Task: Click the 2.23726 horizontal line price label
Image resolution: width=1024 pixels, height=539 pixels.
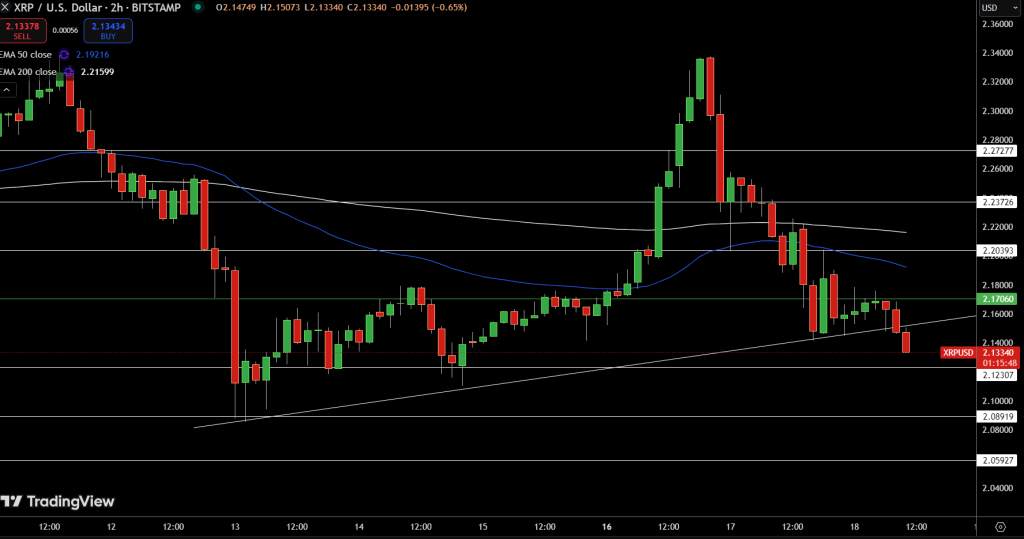Action: click(x=997, y=203)
